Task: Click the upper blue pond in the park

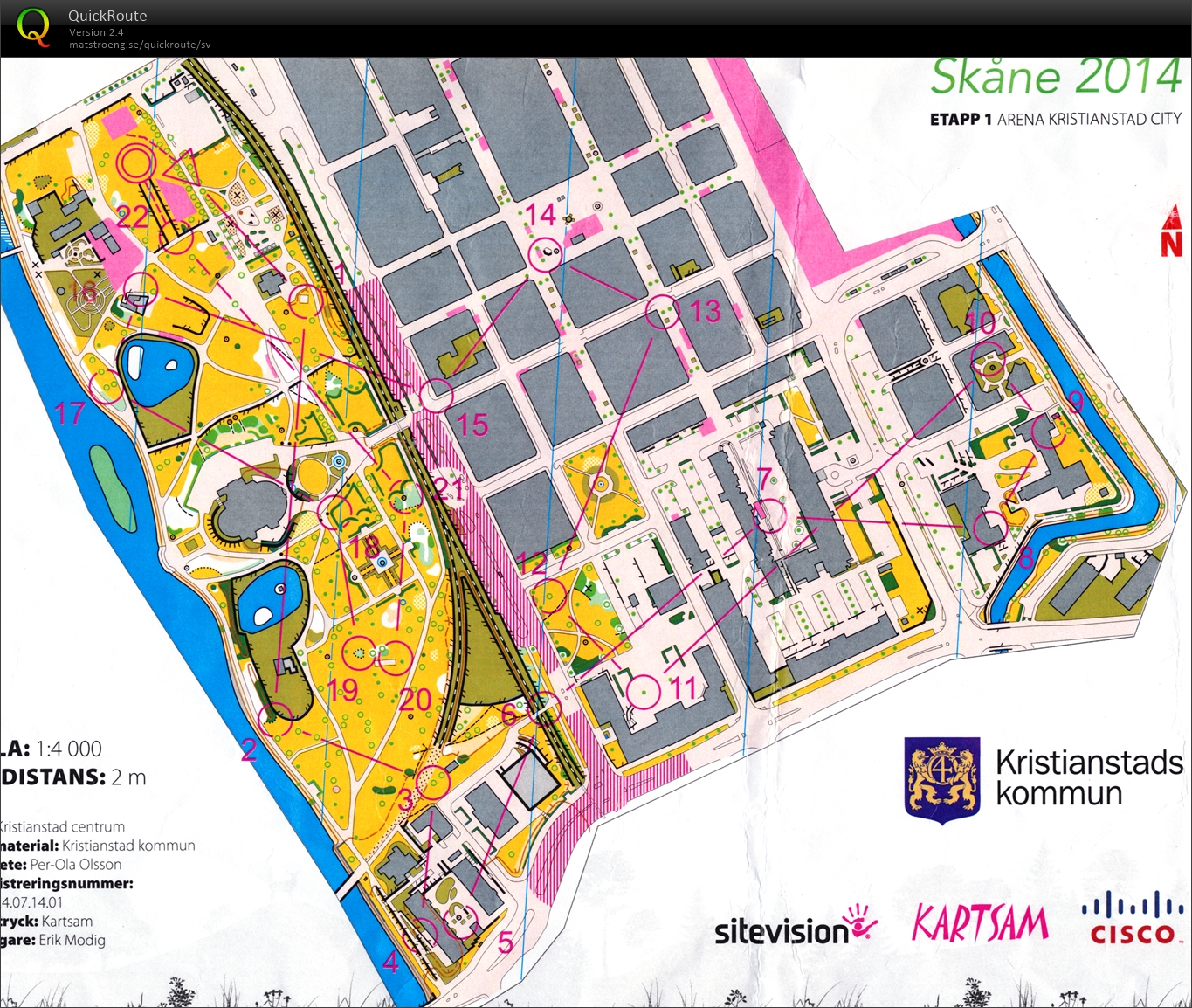Action: [x=157, y=371]
